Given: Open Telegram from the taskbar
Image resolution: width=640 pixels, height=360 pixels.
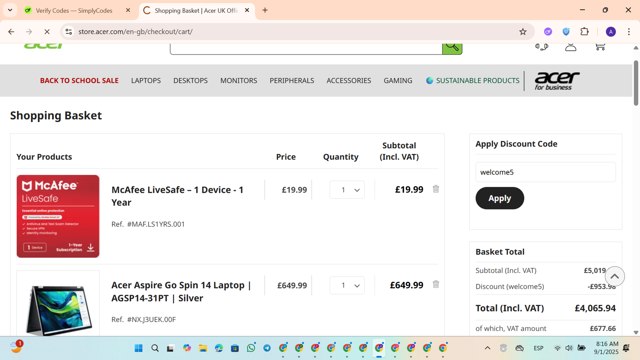Looking at the screenshot, I should [x=267, y=348].
